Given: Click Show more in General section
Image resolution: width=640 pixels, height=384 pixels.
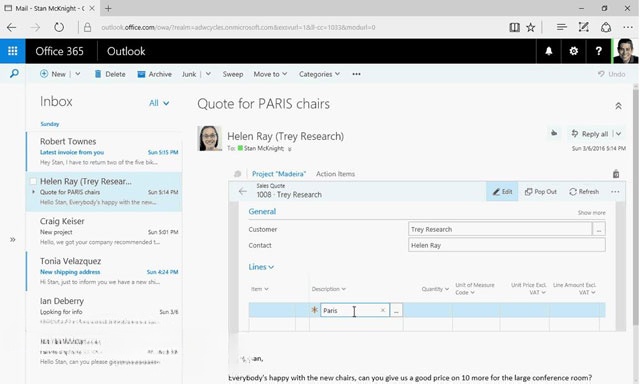Looking at the screenshot, I should (591, 213).
